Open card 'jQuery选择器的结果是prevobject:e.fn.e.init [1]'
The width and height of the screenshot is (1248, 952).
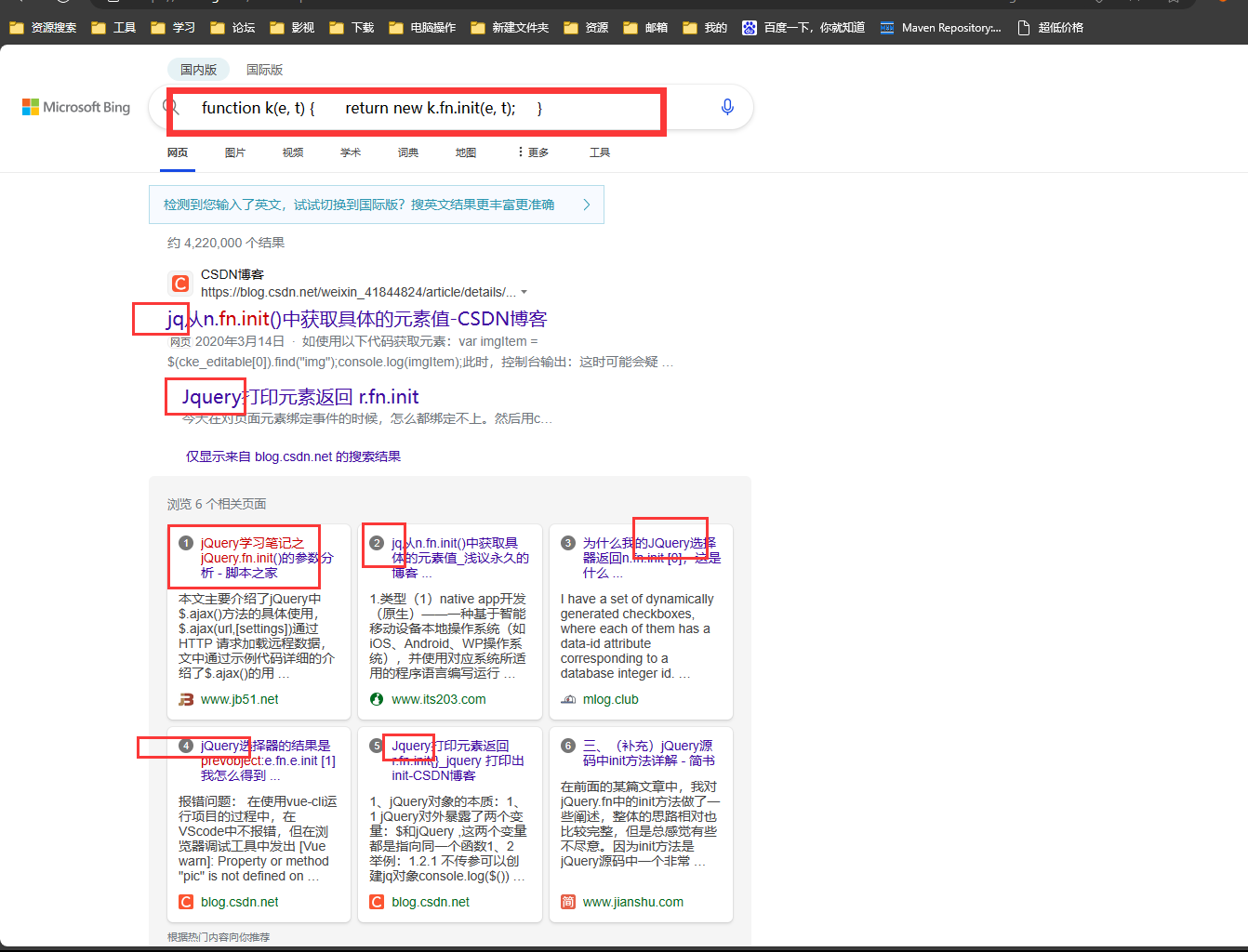(x=268, y=760)
